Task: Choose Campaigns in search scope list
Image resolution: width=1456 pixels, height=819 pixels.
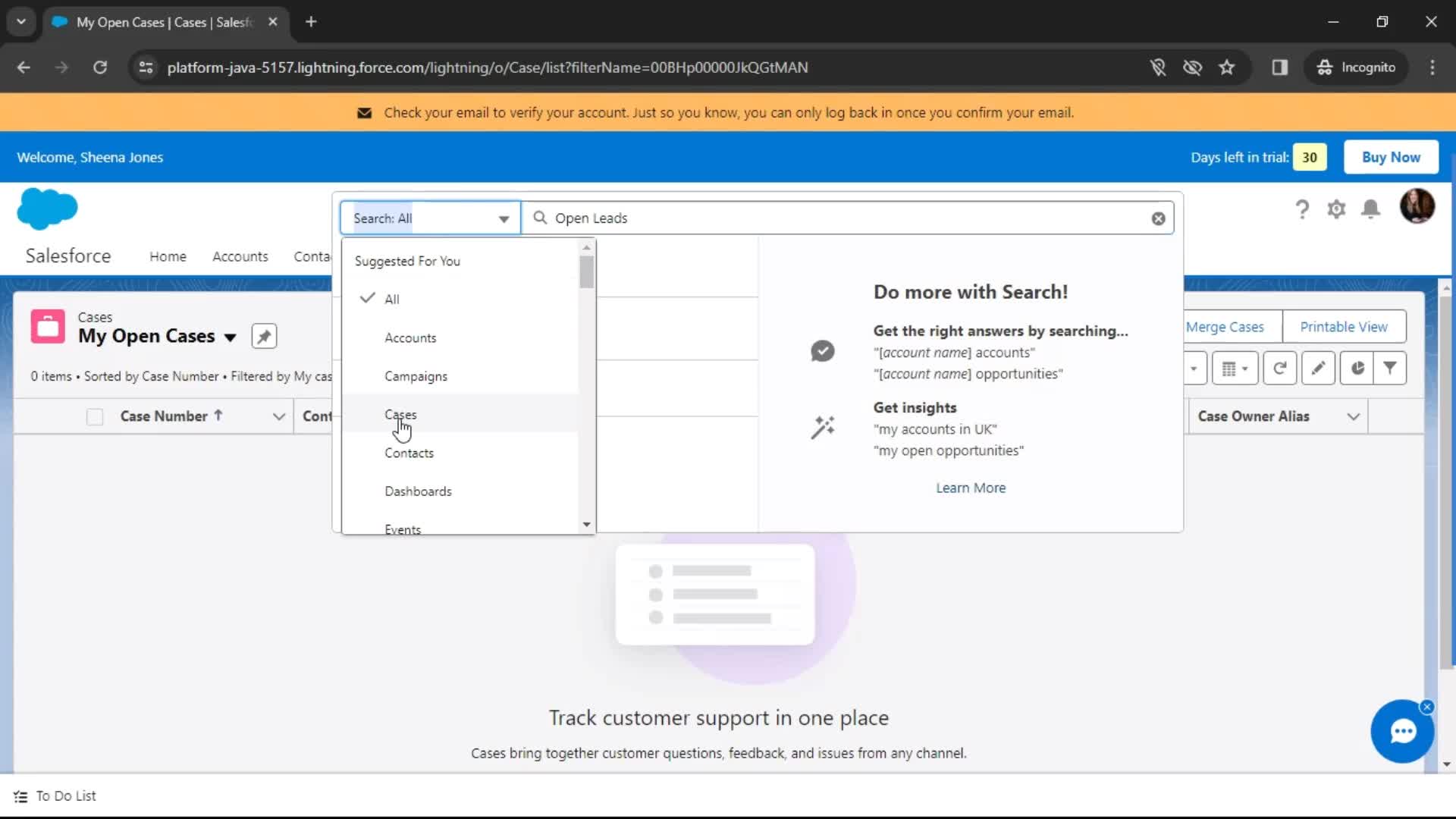Action: tap(460, 376)
